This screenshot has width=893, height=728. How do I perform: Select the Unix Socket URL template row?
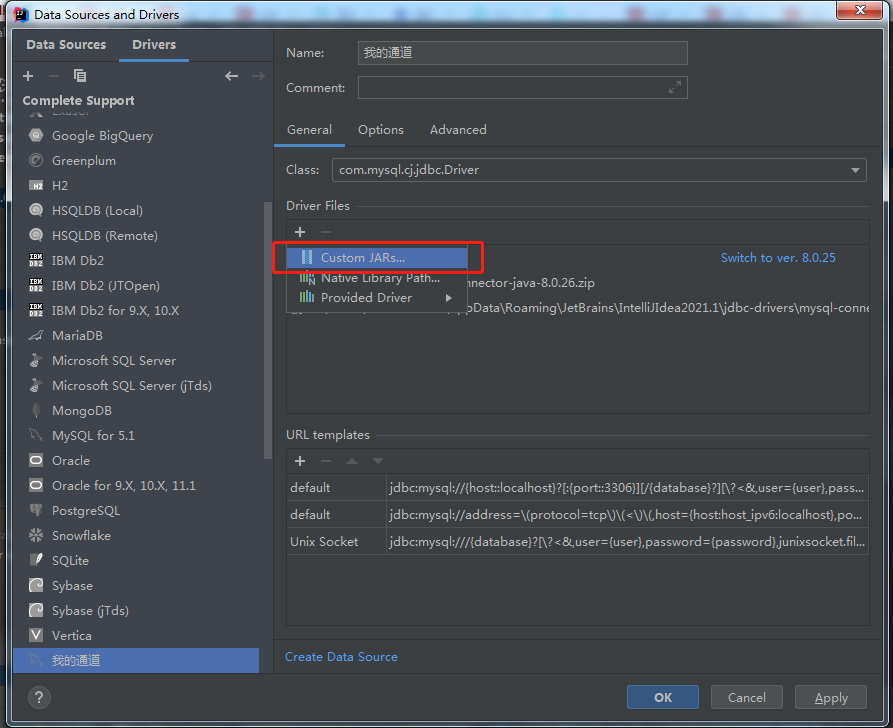coord(577,542)
